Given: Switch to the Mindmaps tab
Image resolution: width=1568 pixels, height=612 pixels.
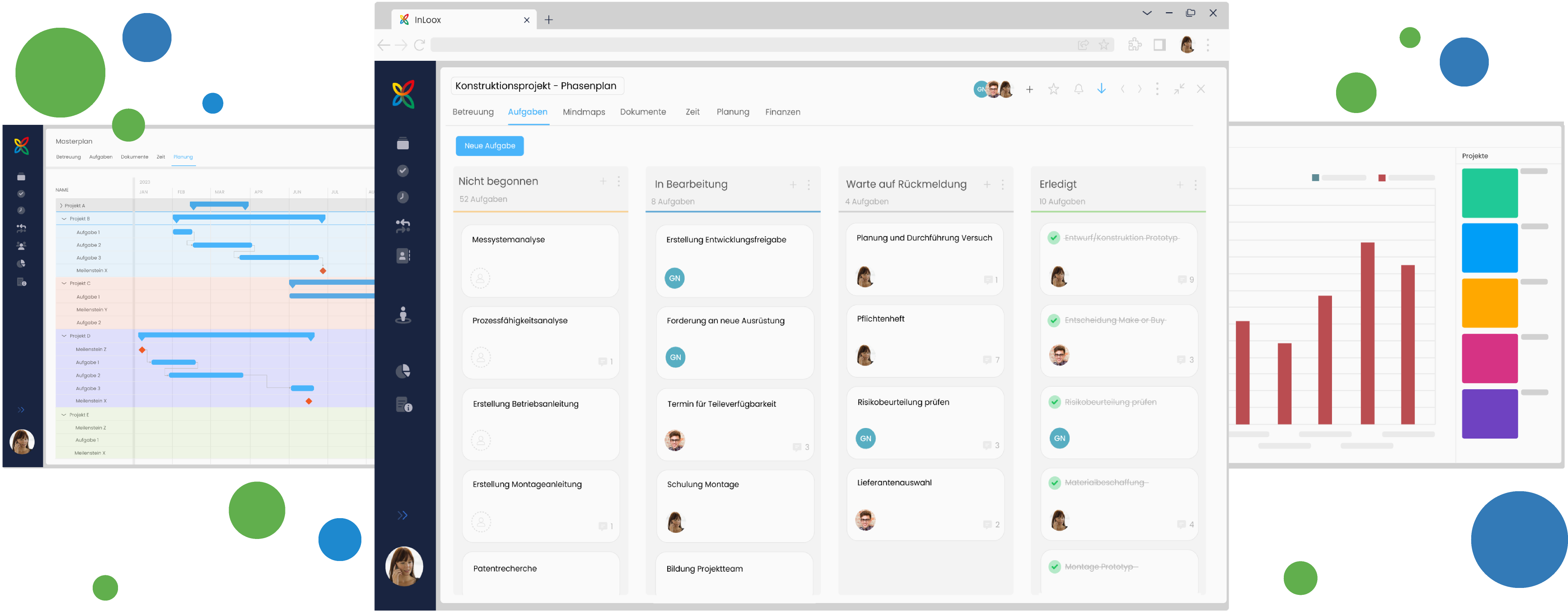Looking at the screenshot, I should [x=583, y=112].
